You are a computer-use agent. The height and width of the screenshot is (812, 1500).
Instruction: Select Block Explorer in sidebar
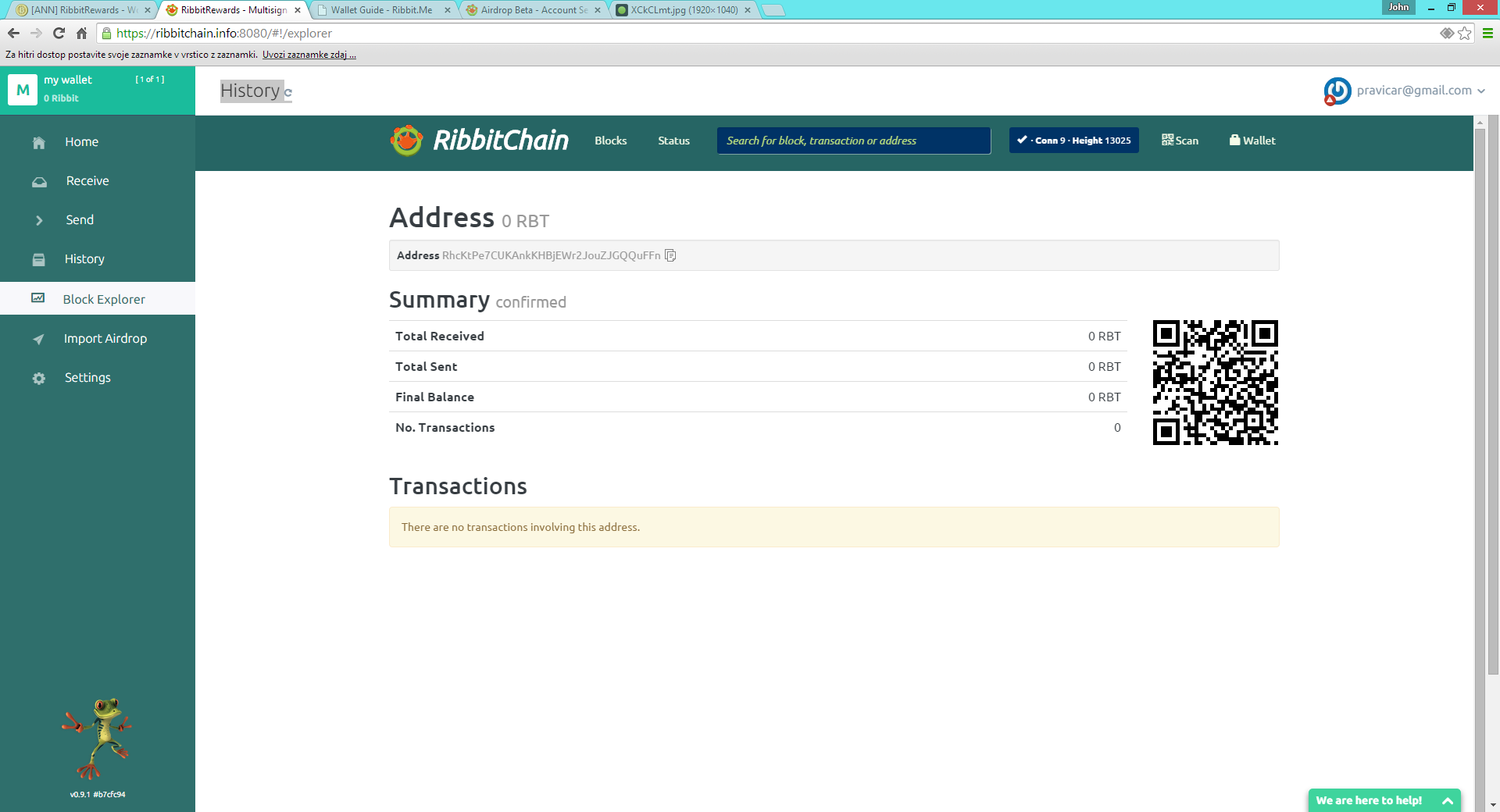(98, 299)
